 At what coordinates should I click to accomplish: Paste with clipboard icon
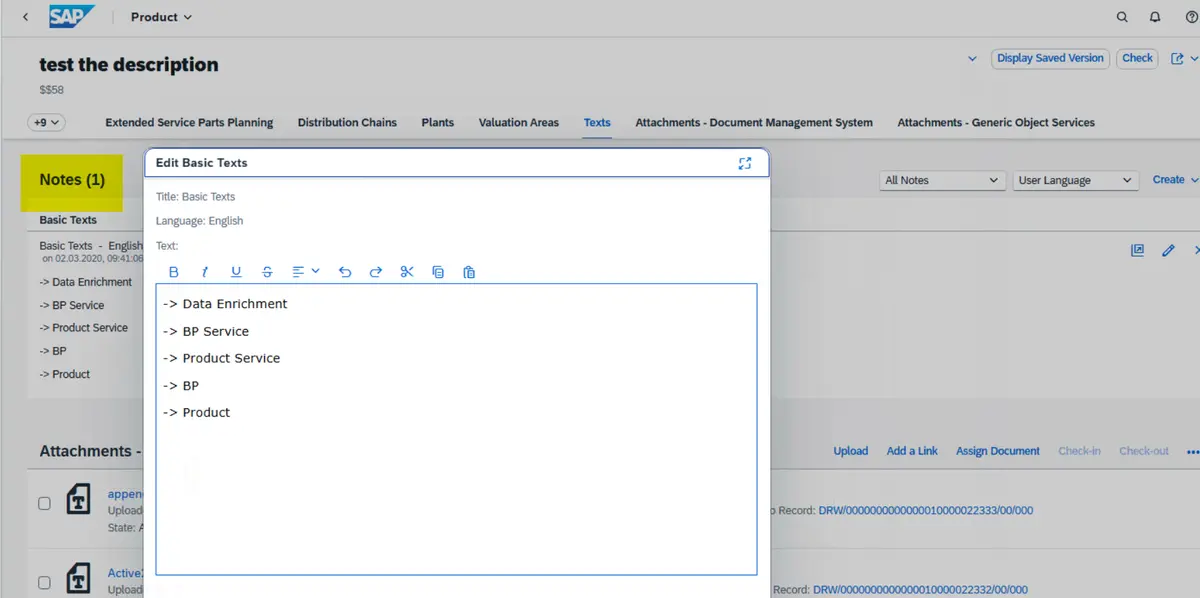point(469,271)
